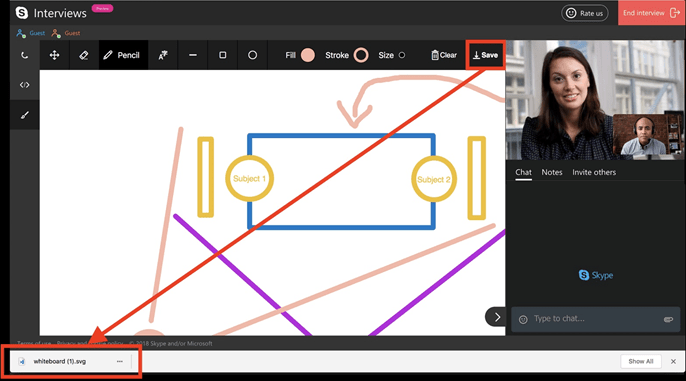686x381 pixels.
Task: Select the rectangle shape tool
Action: 223,55
